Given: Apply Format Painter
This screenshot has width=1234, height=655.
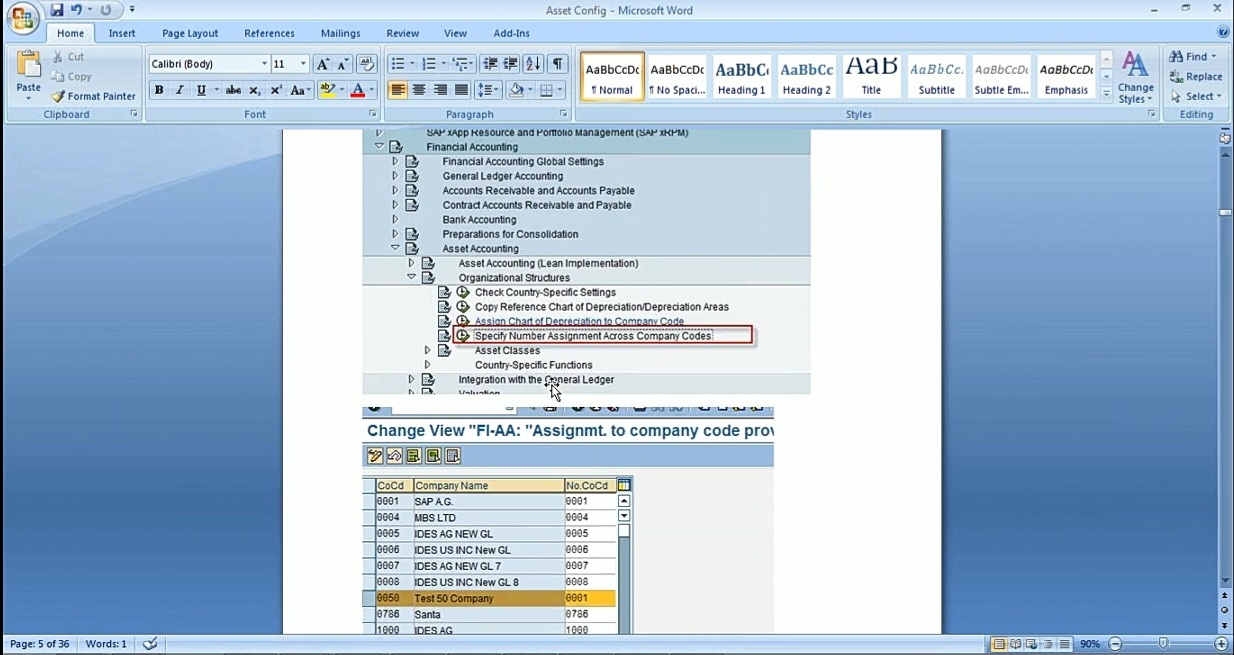Looking at the screenshot, I should pyautogui.click(x=93, y=96).
